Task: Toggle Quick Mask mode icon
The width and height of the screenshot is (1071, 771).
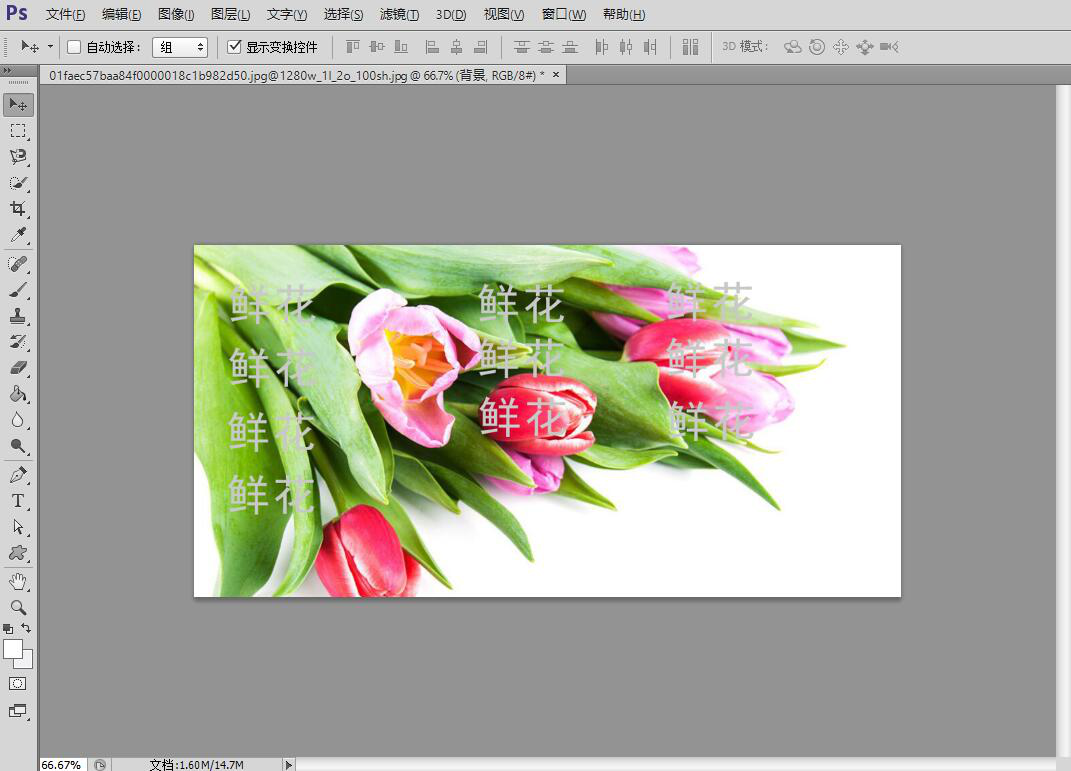Action: (18, 684)
